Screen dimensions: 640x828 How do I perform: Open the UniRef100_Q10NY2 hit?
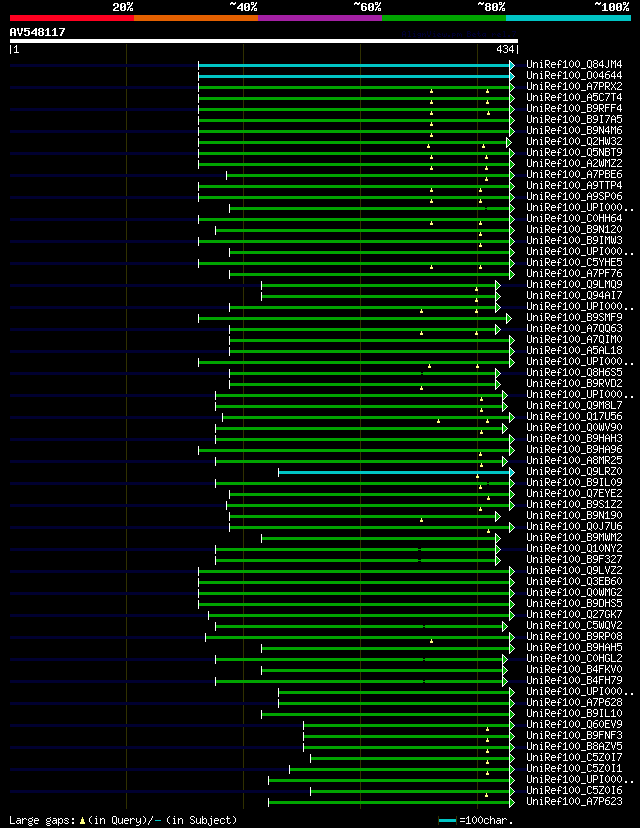coord(574,549)
